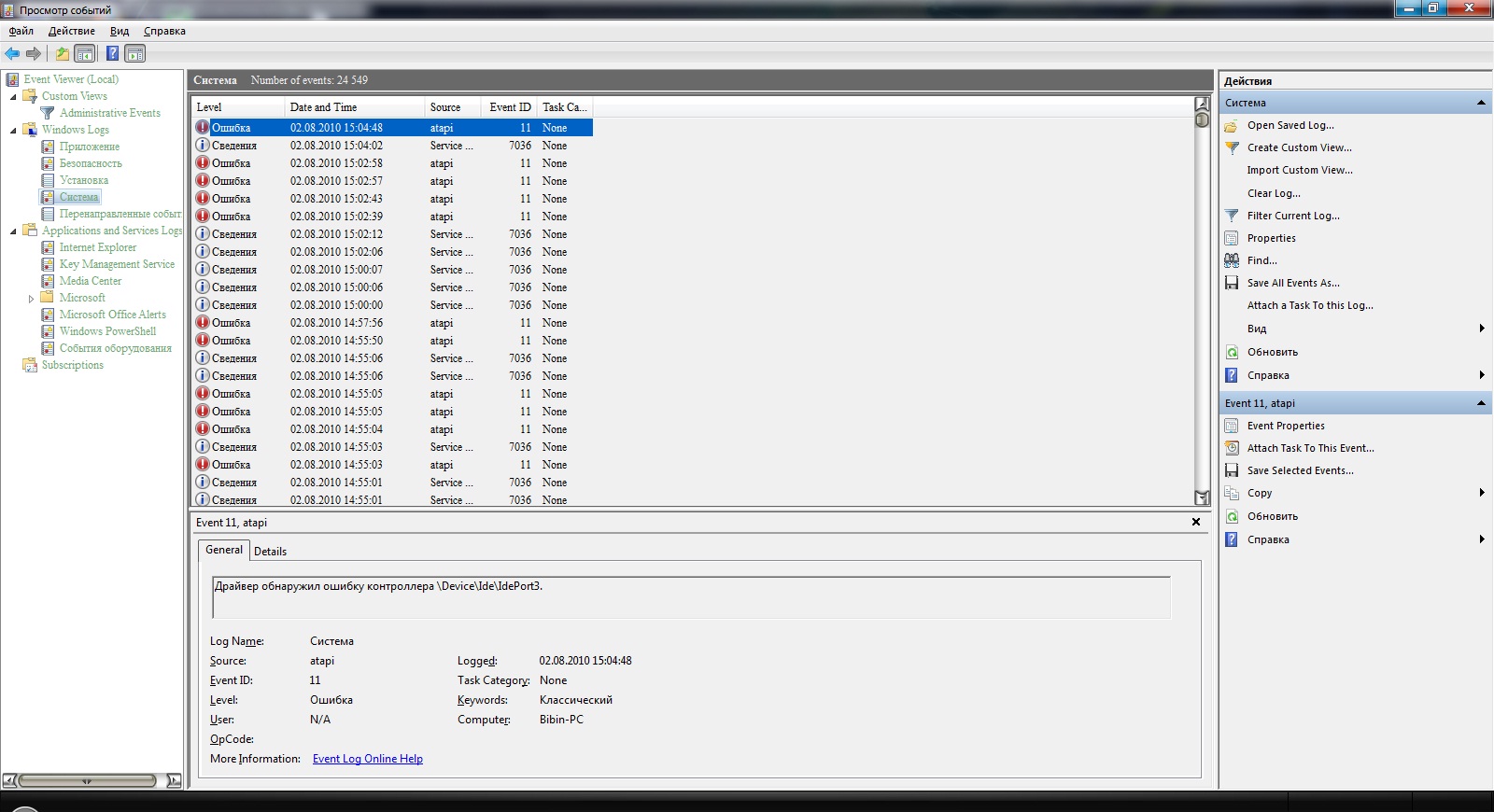
Task: Select the Сведения event at 15:04:02
Action: pyautogui.click(x=392, y=146)
